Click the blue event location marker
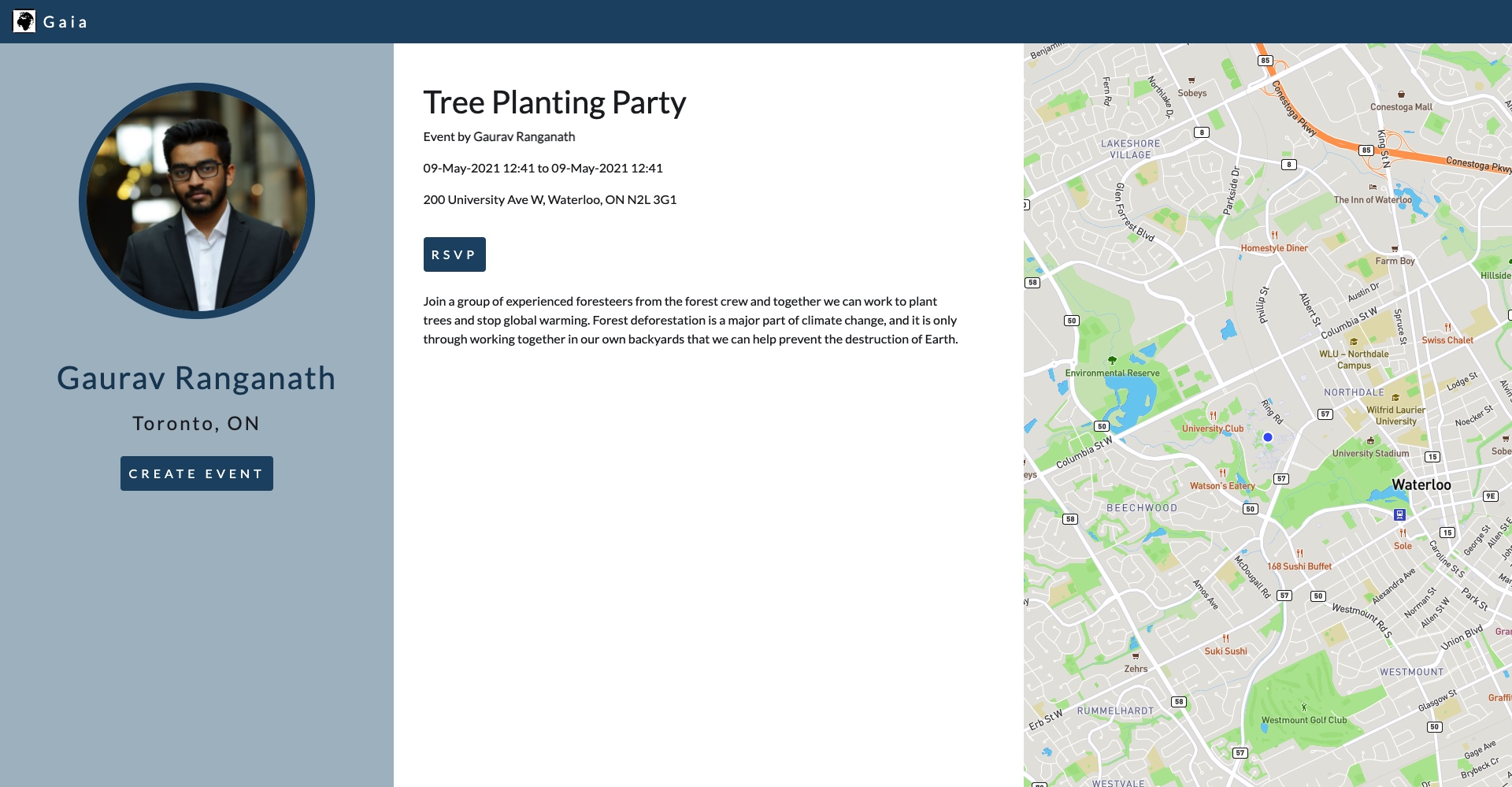 (x=1268, y=437)
